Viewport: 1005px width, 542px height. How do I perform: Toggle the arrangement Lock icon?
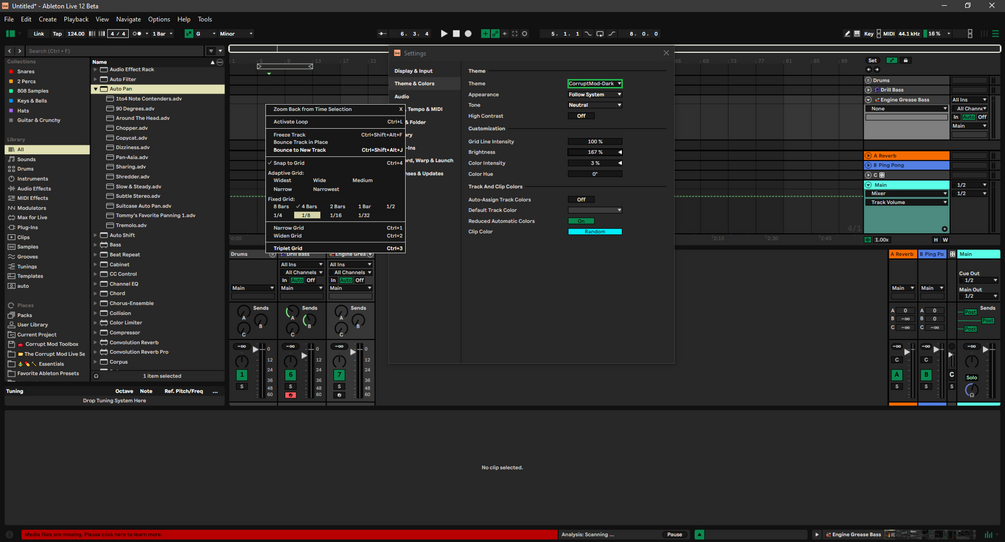tap(906, 60)
